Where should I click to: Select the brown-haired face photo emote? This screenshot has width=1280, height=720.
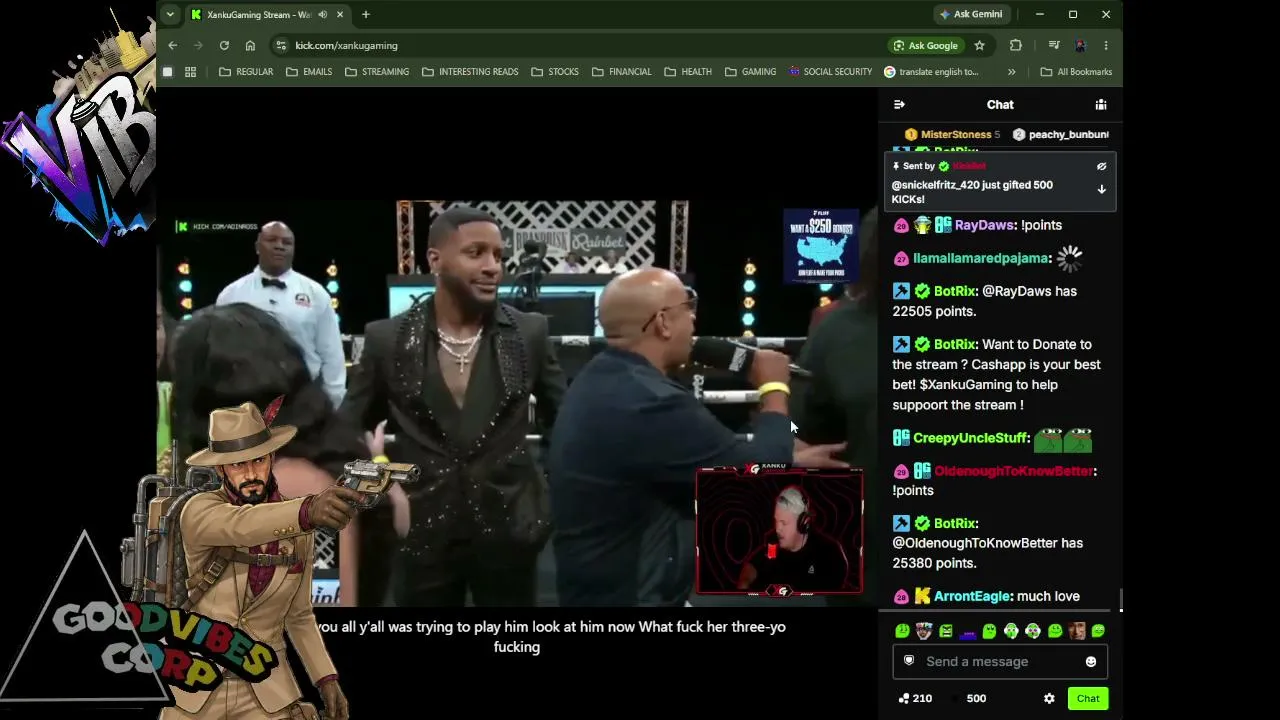pyautogui.click(x=1077, y=631)
